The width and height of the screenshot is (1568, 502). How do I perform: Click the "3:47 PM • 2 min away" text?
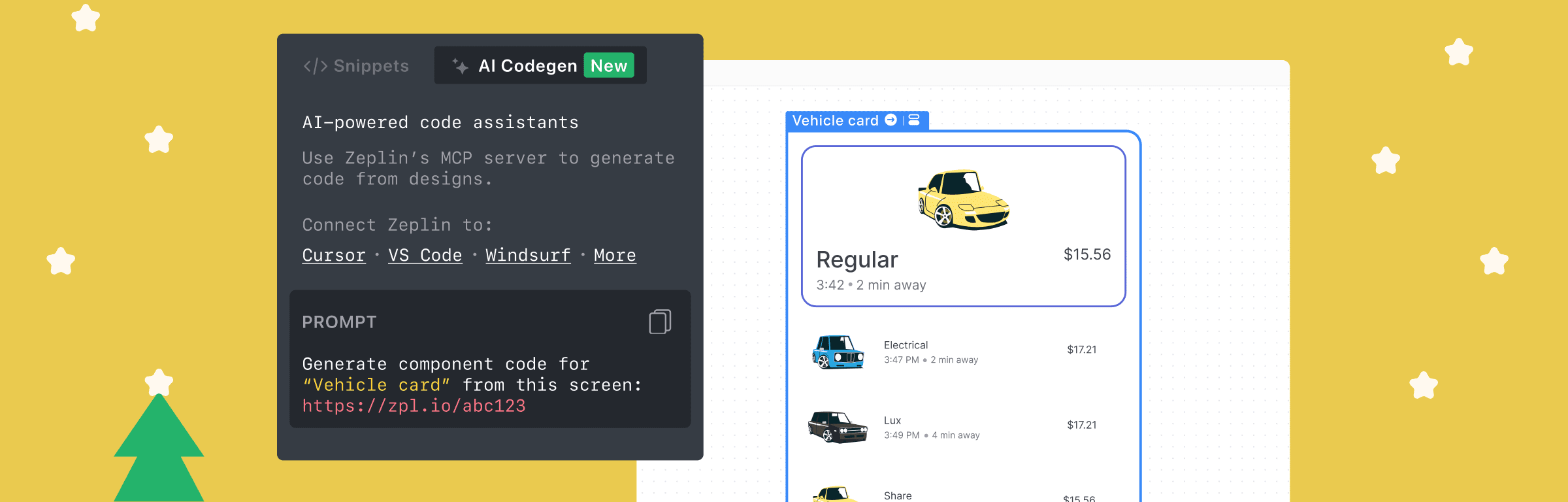931,360
